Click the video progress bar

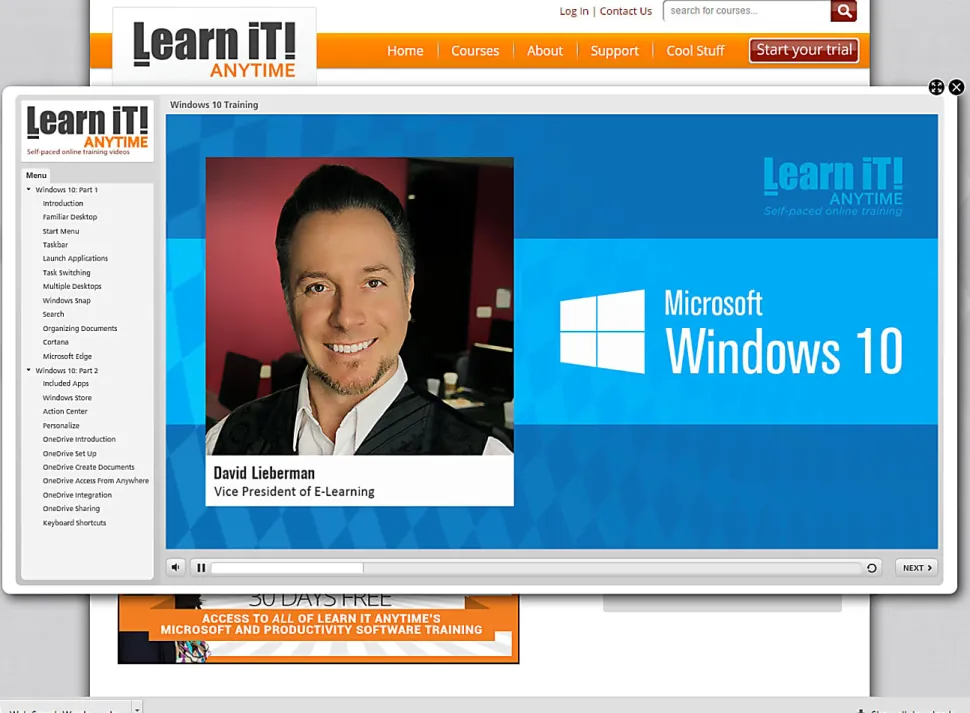click(x=536, y=568)
